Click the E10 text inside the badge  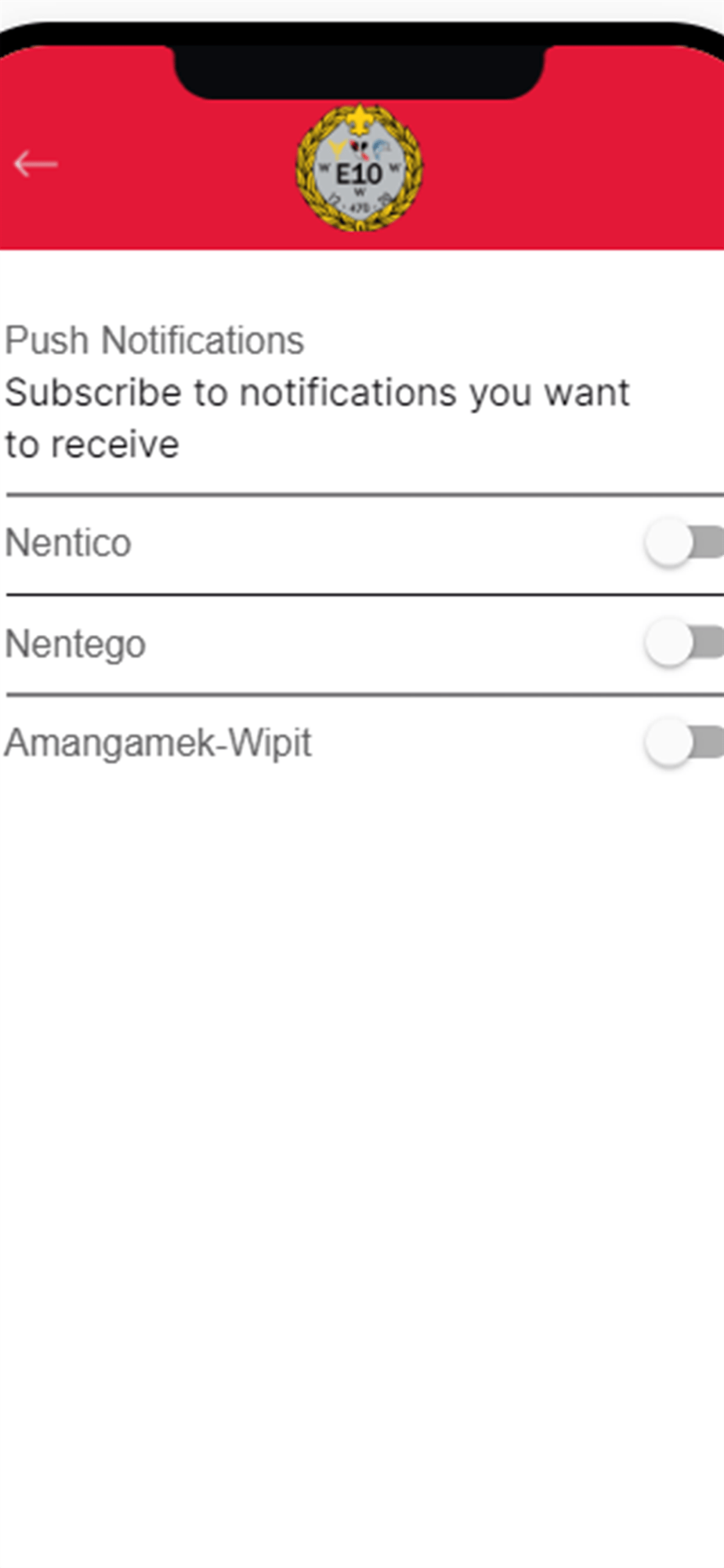coord(359,173)
